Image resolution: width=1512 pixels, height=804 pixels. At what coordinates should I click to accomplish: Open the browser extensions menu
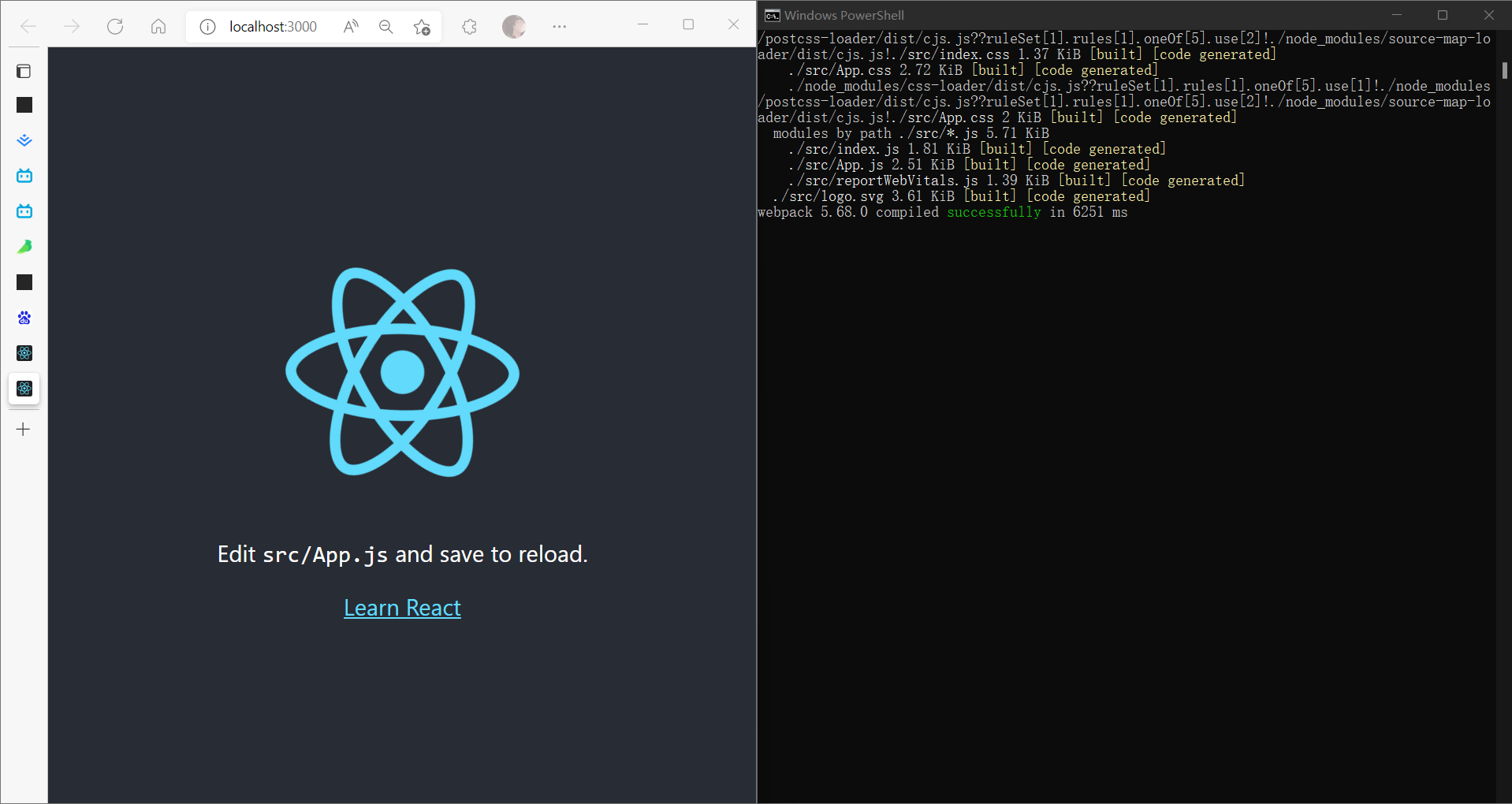tap(470, 27)
